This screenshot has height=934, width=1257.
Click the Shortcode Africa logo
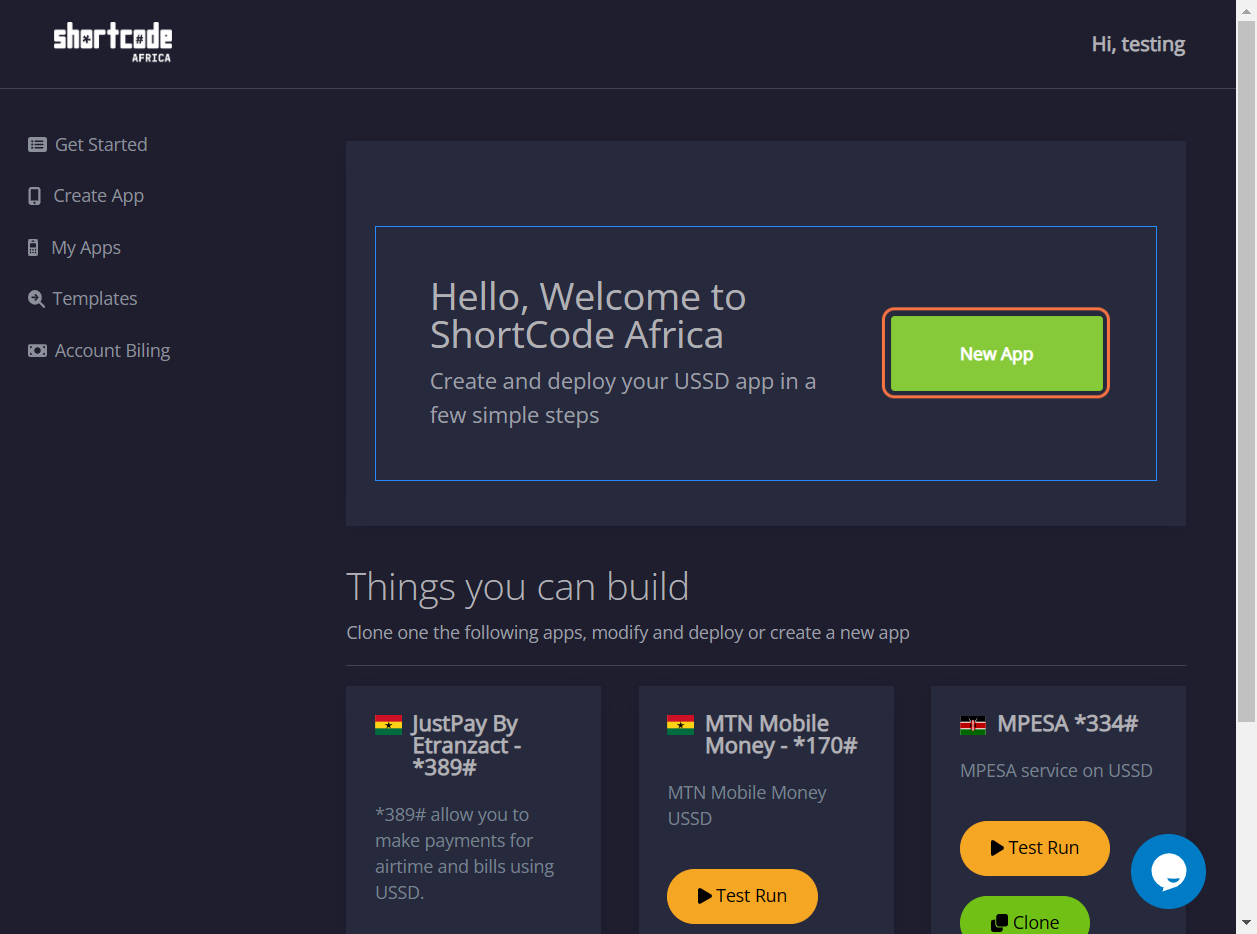[113, 43]
